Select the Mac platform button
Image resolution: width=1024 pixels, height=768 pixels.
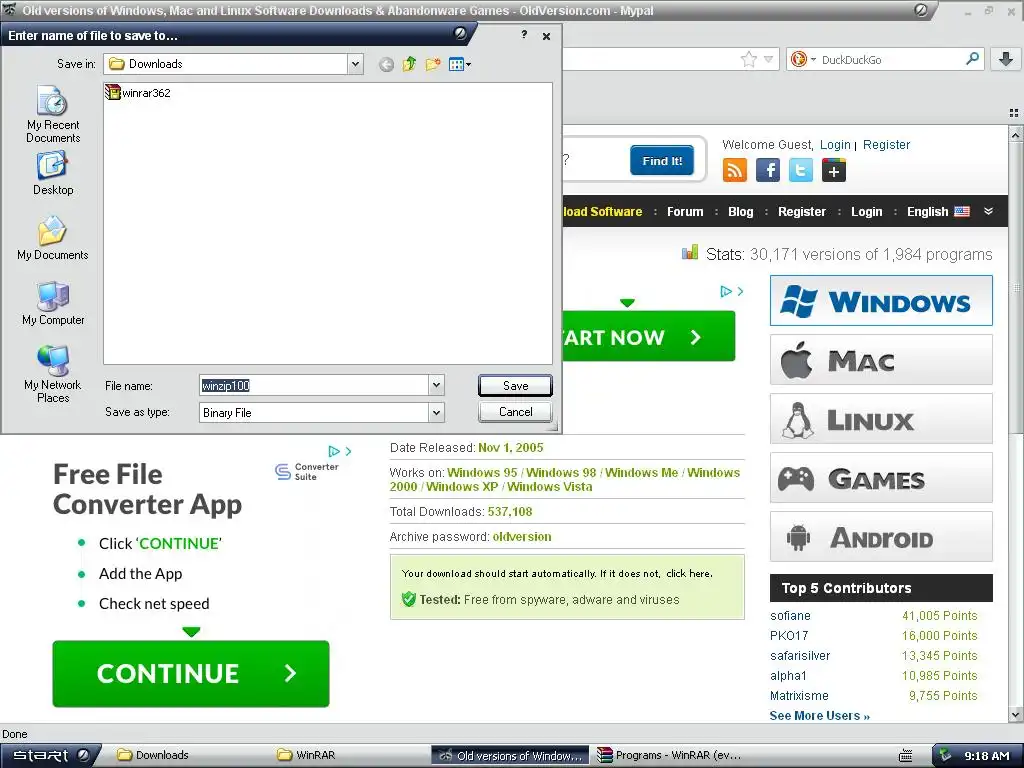tap(881, 359)
